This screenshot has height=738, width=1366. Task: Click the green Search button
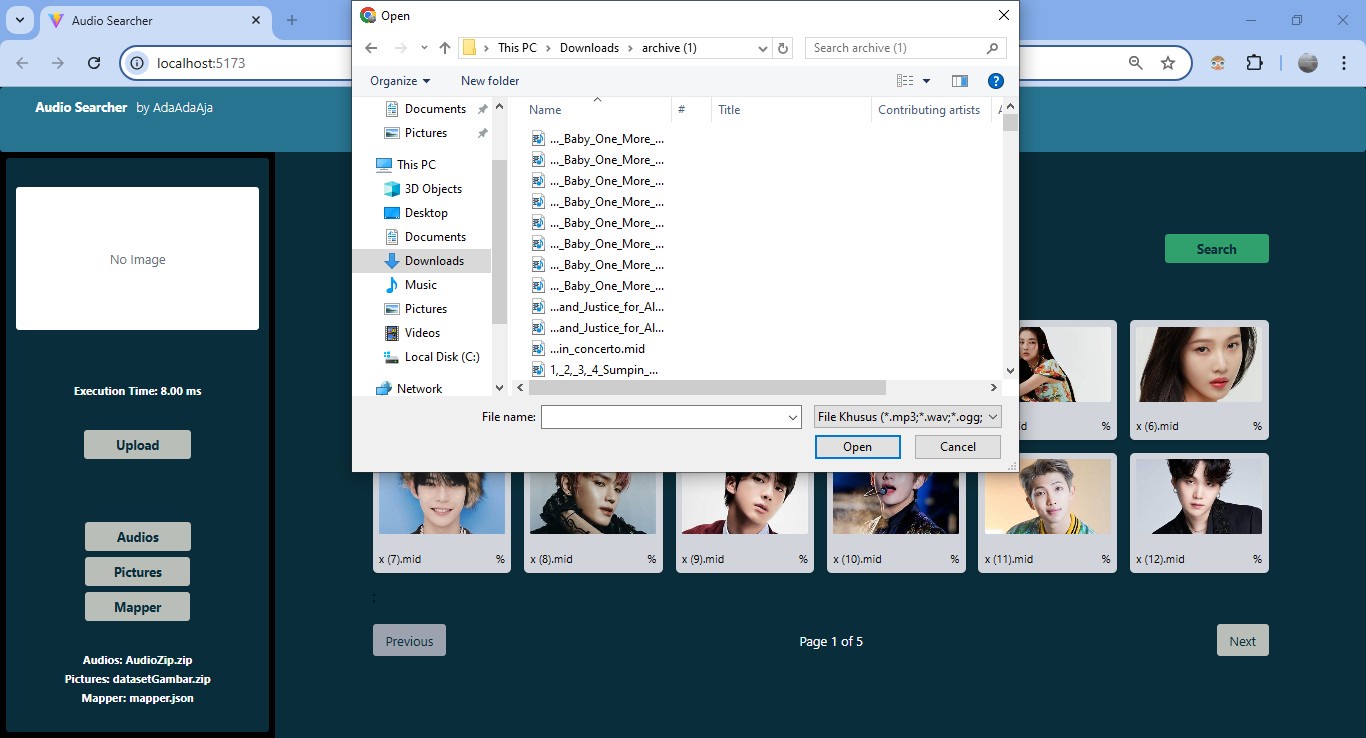[1216, 249]
